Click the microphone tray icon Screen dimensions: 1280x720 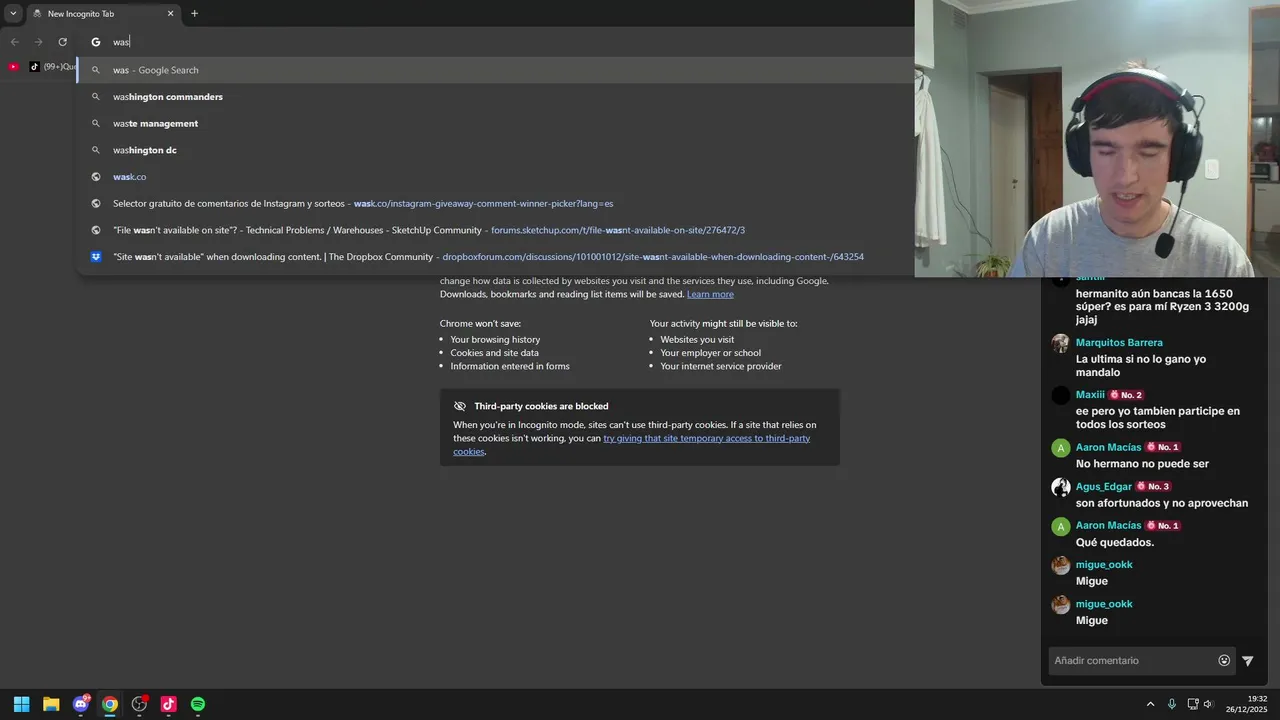pyautogui.click(x=1172, y=704)
